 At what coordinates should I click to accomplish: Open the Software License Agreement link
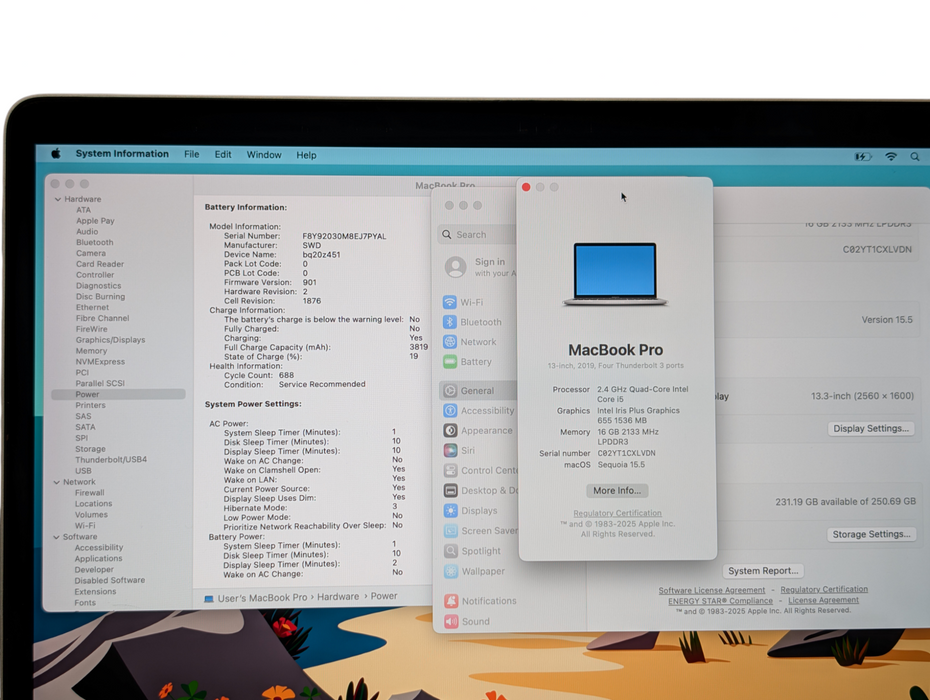pyautogui.click(x=712, y=590)
